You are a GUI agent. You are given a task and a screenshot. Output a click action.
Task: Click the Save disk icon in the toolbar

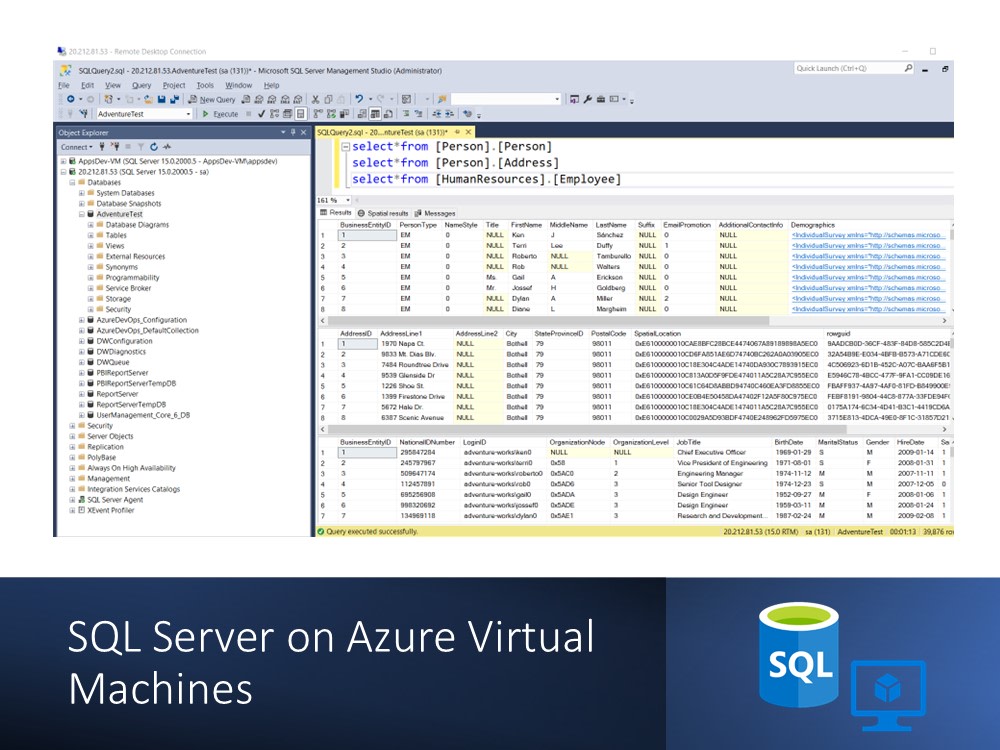[161, 99]
